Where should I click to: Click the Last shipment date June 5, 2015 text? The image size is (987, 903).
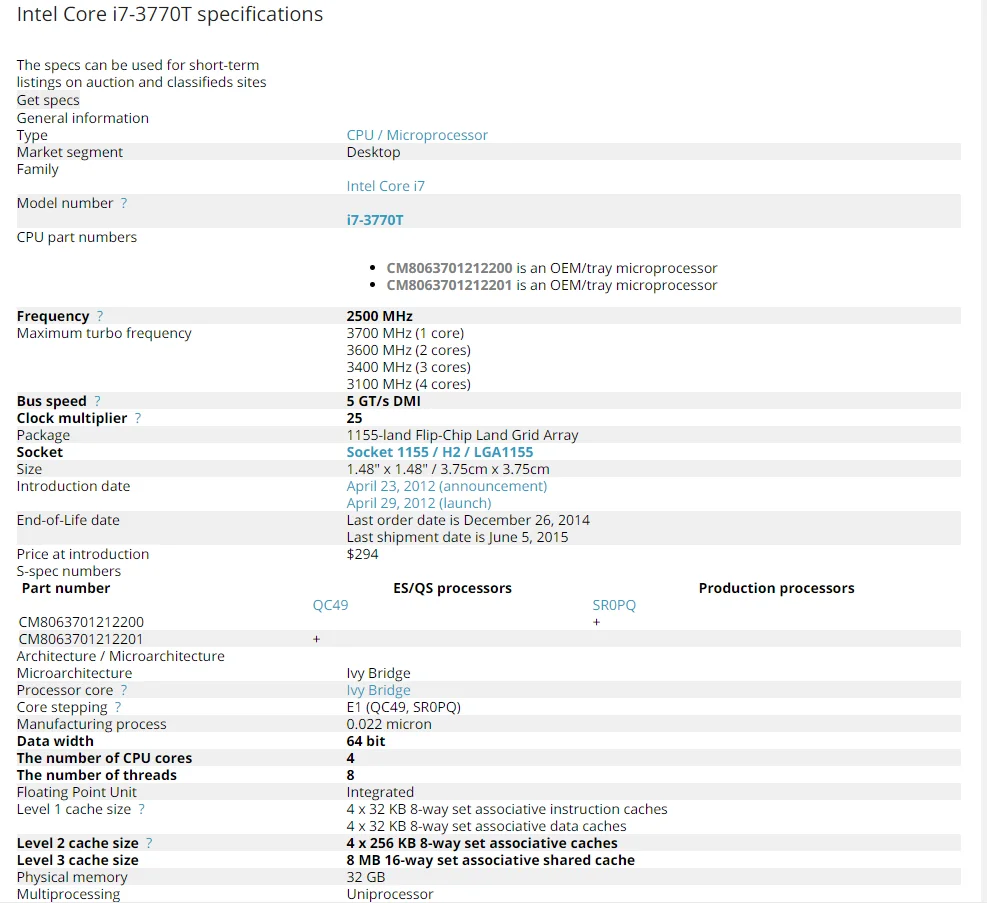[457, 537]
